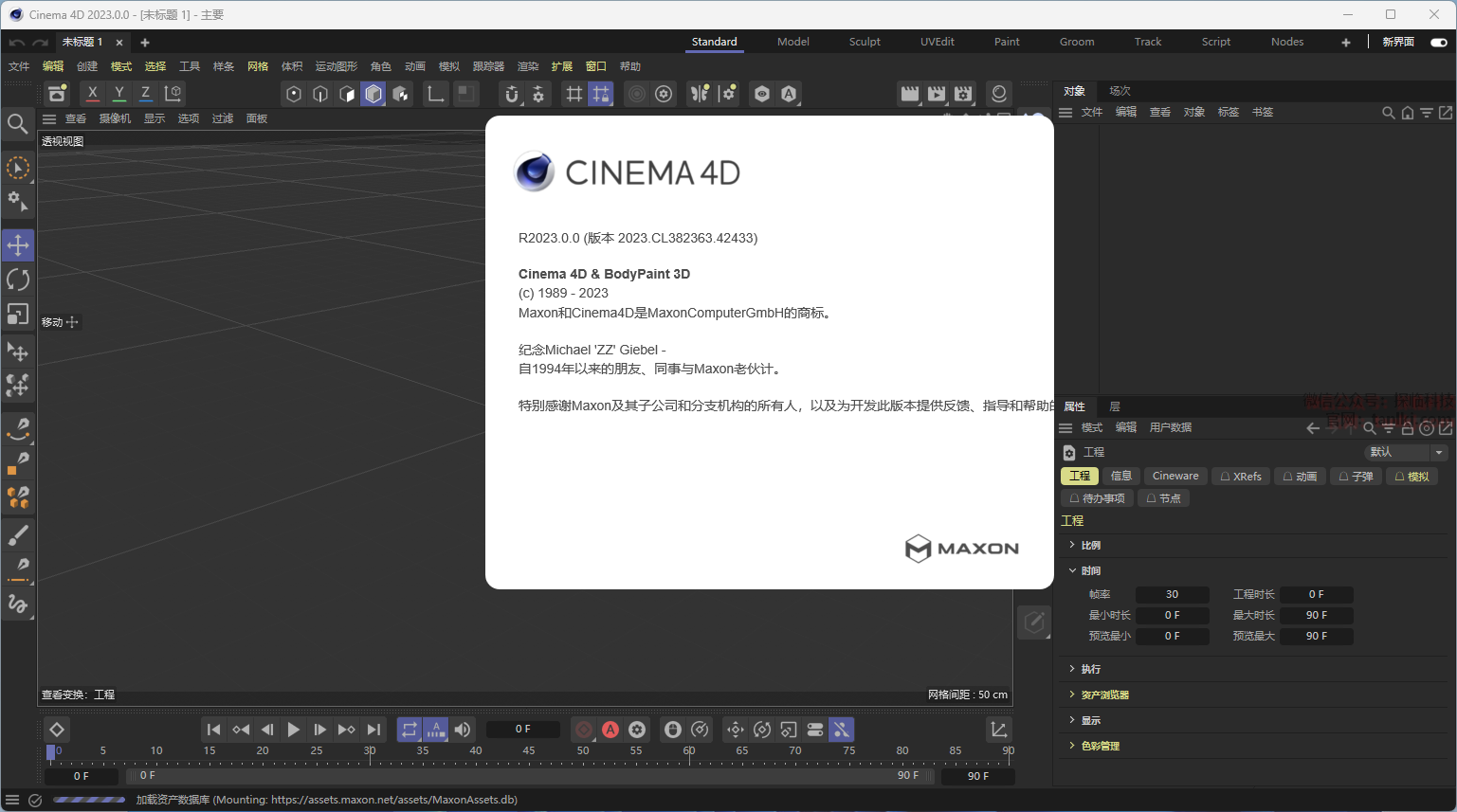Click the 帧率 input field
The width and height of the screenshot is (1457, 812).
point(1172,595)
